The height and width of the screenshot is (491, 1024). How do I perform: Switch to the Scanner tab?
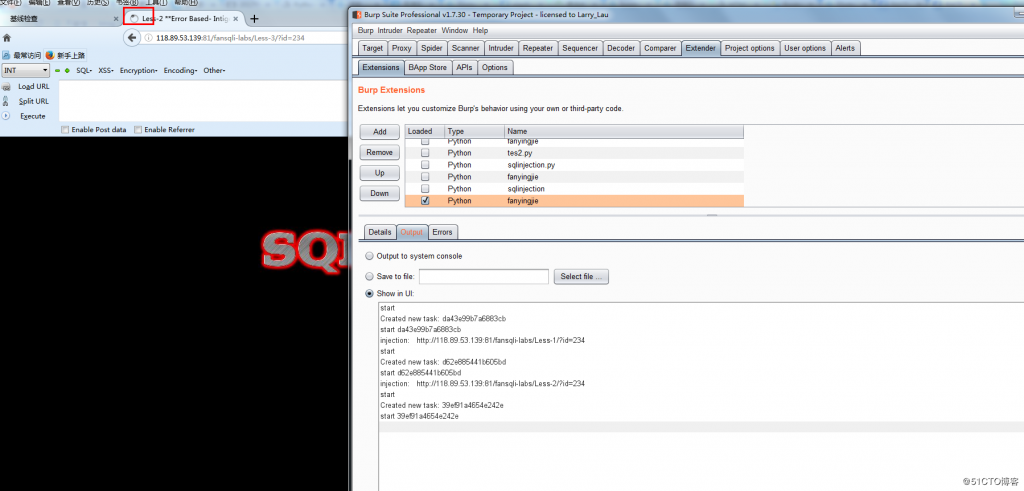pyautogui.click(x=466, y=48)
